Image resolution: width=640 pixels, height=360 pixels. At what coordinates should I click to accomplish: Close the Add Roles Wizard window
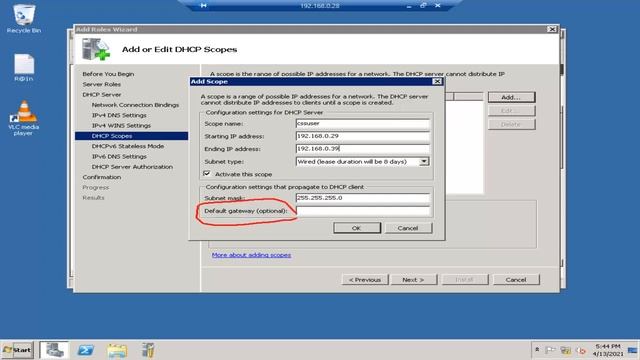pos(552,29)
